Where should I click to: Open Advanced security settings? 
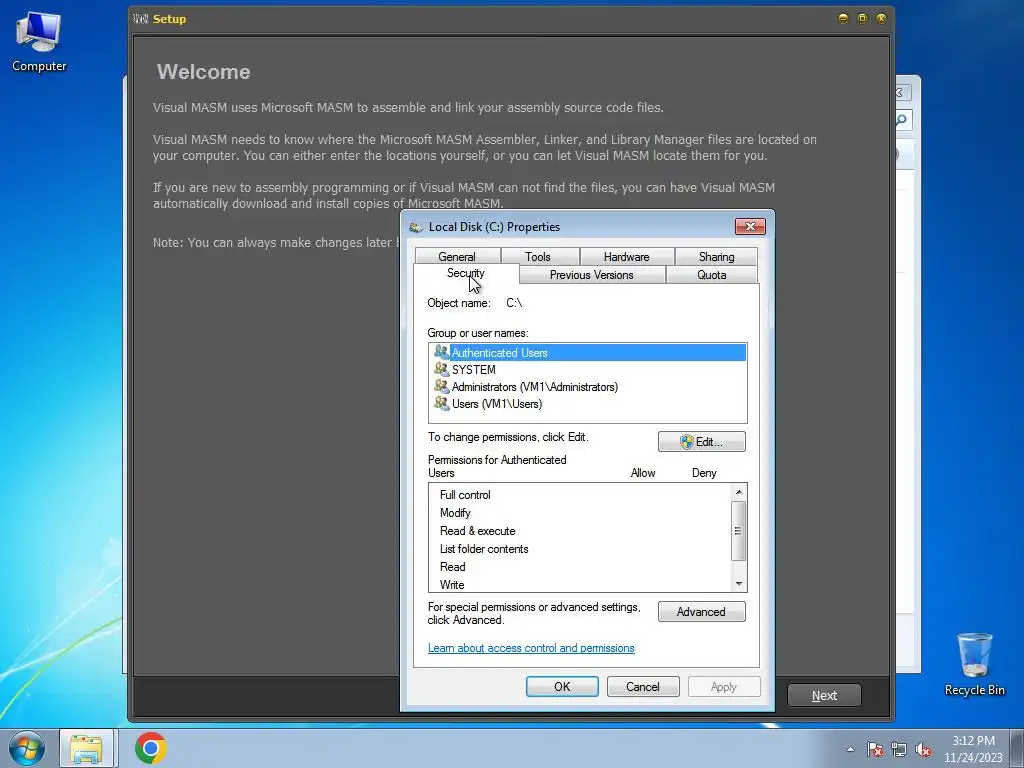701,612
